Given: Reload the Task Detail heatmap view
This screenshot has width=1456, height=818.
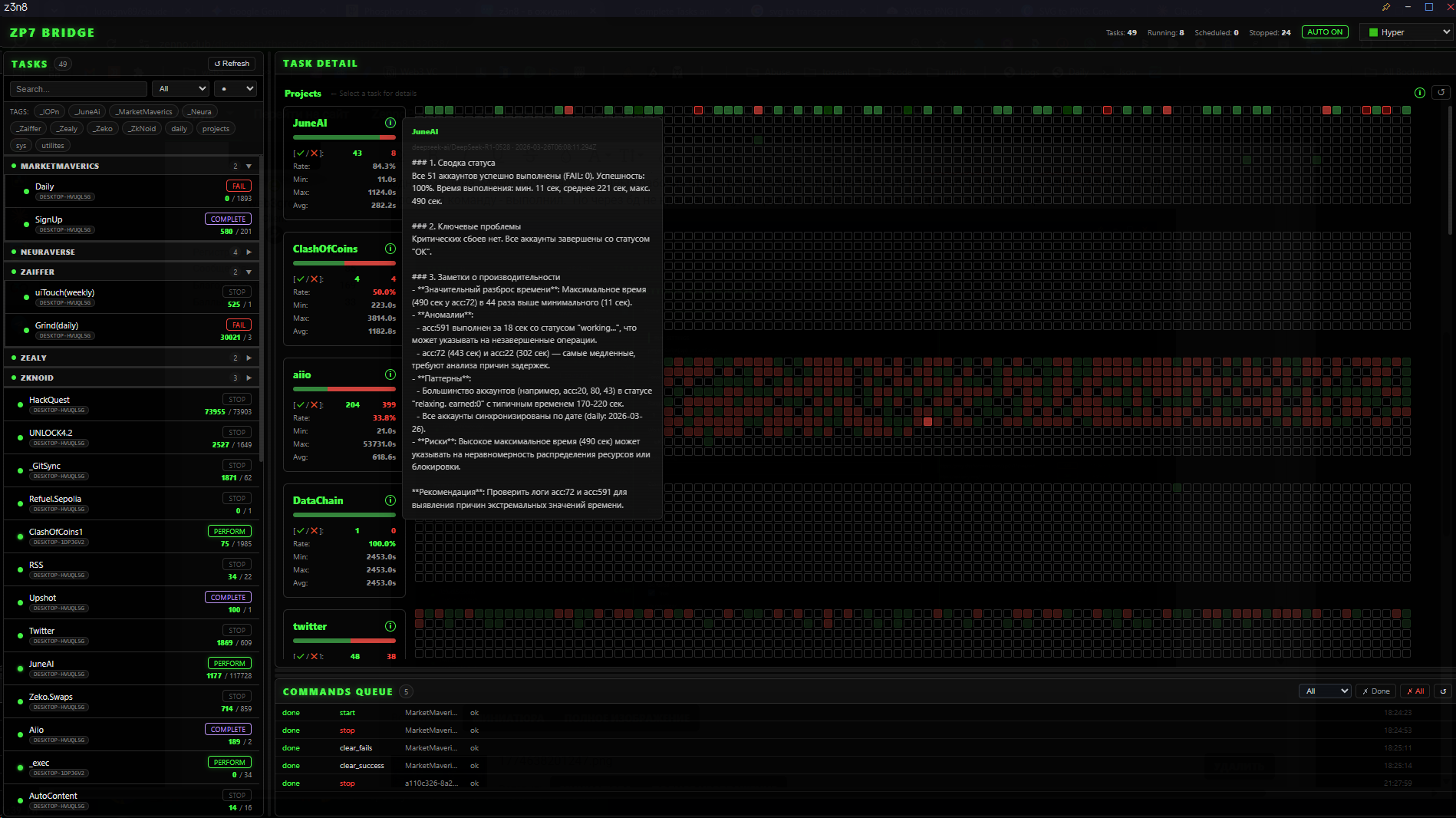Looking at the screenshot, I should (x=1441, y=92).
